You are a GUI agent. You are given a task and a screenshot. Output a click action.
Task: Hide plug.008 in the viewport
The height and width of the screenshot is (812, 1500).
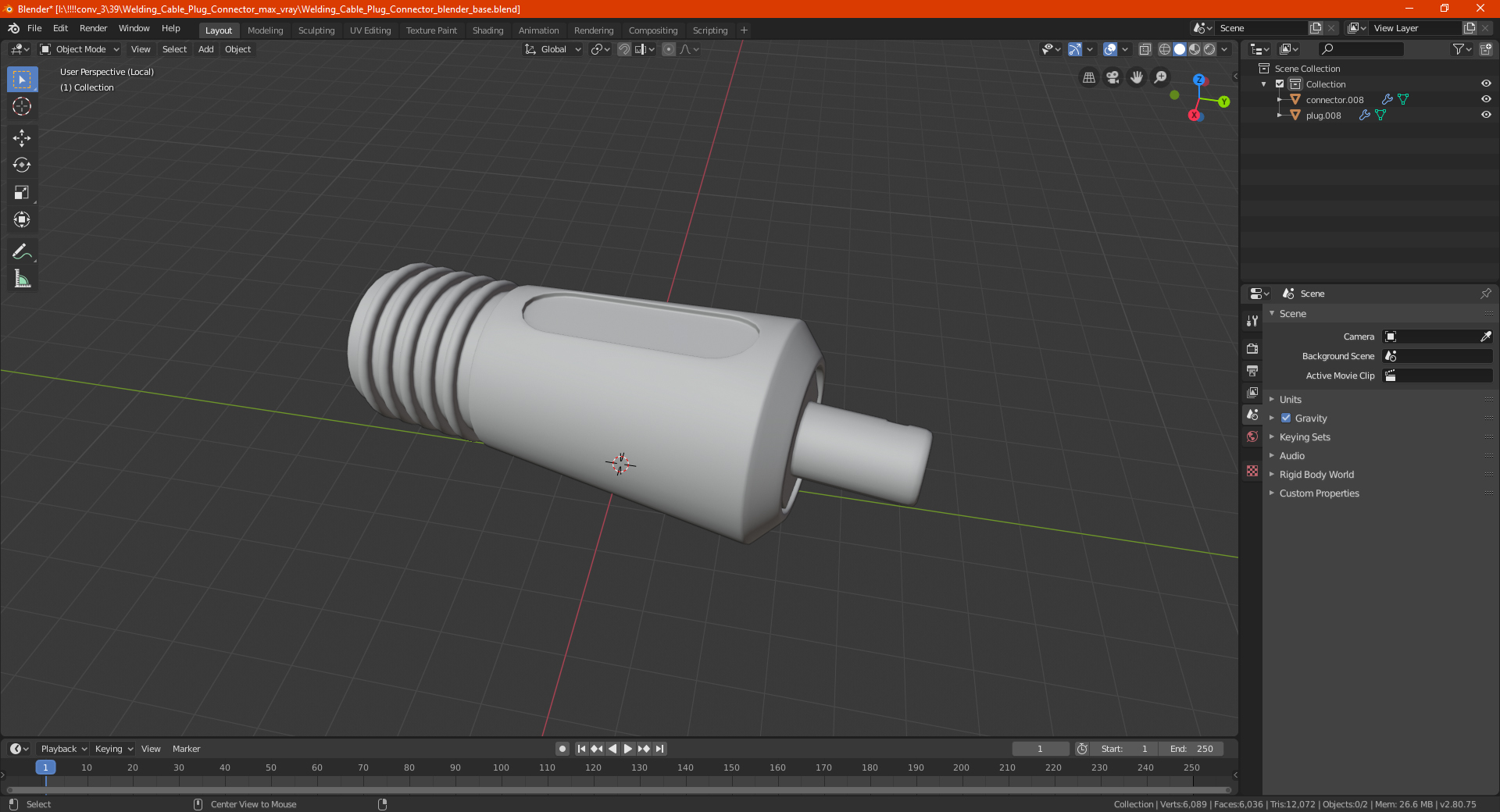[x=1486, y=115]
